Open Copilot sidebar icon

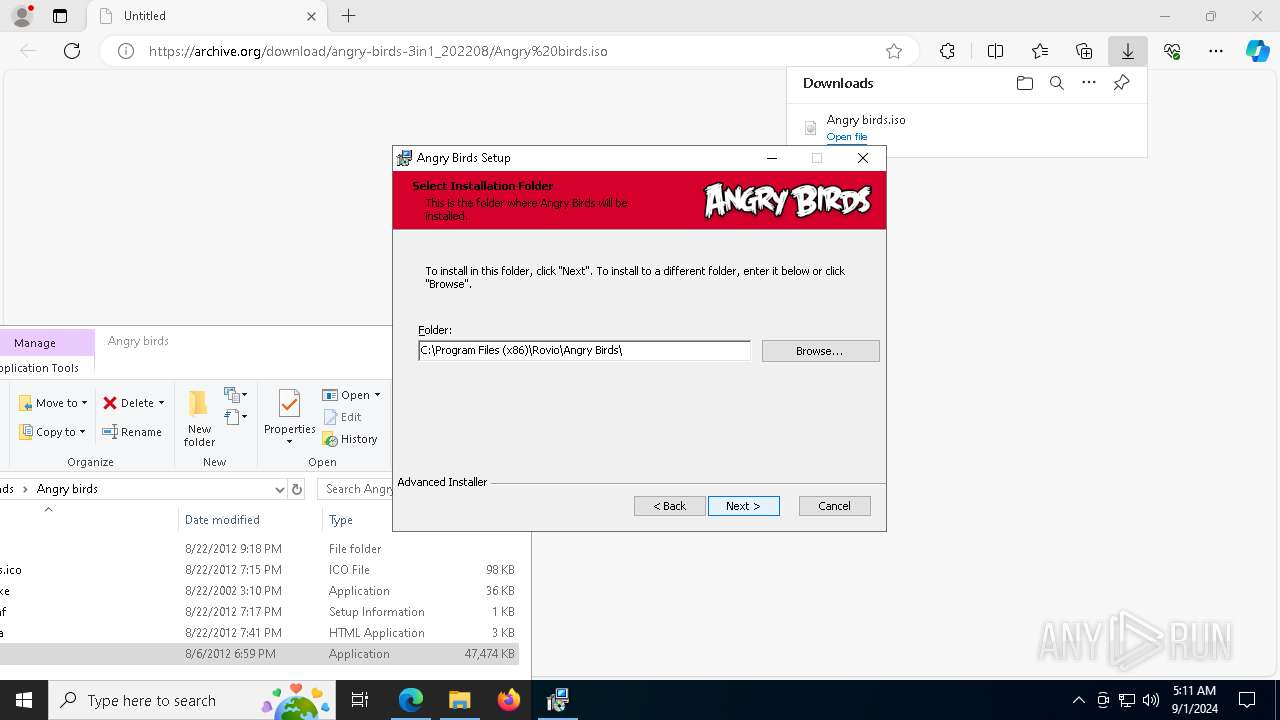click(x=1257, y=51)
